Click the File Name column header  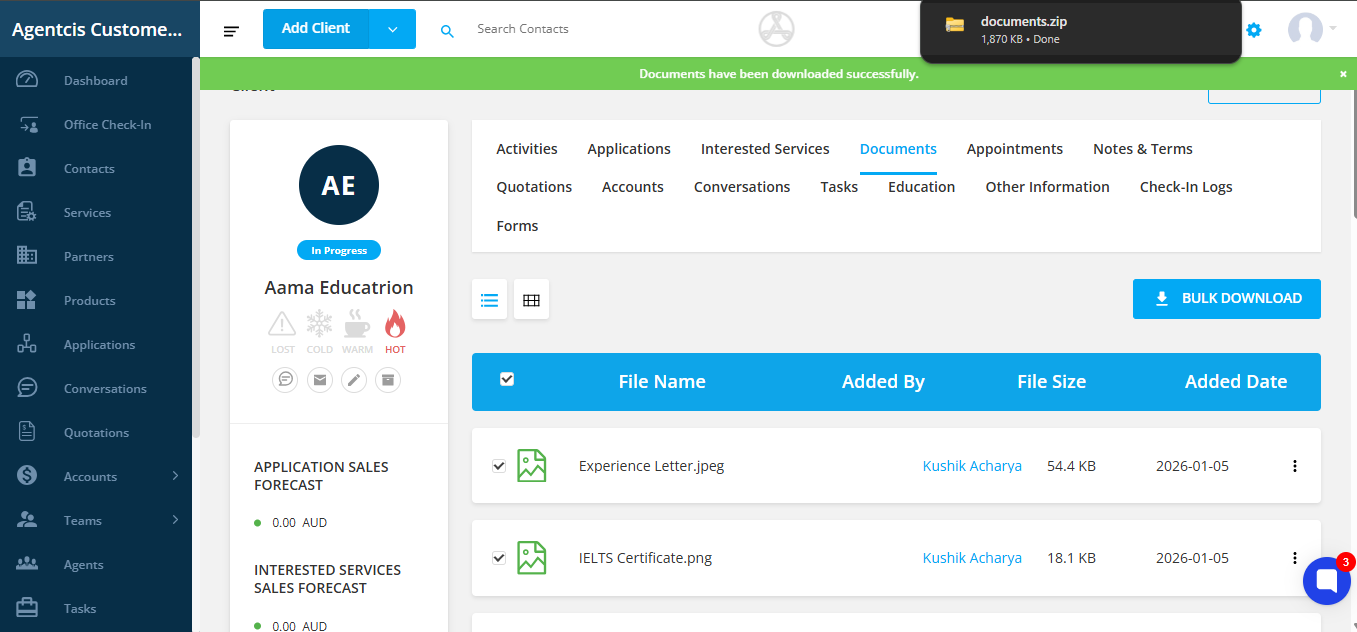tap(662, 382)
